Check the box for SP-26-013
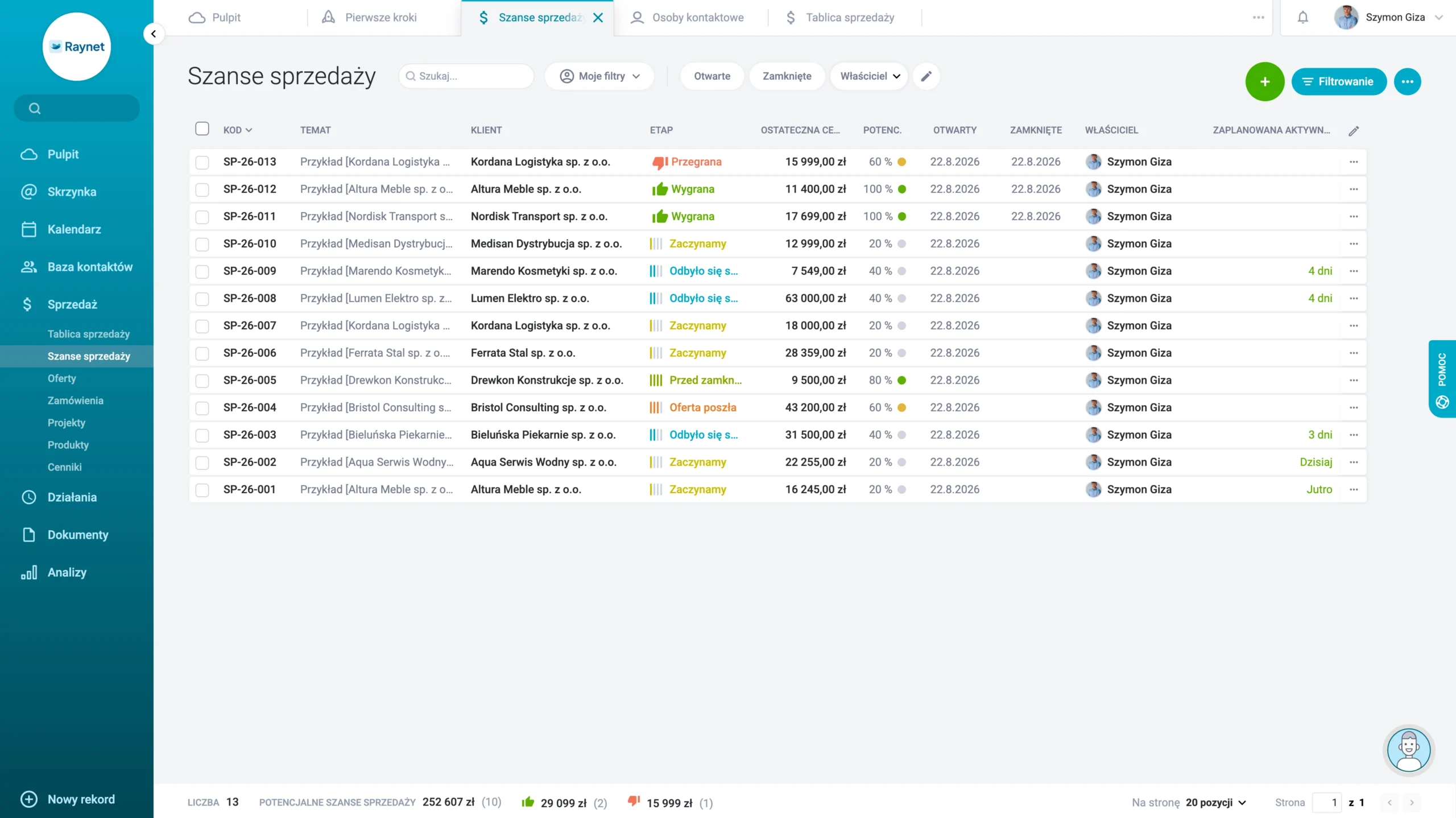Image resolution: width=1456 pixels, height=818 pixels. click(202, 163)
